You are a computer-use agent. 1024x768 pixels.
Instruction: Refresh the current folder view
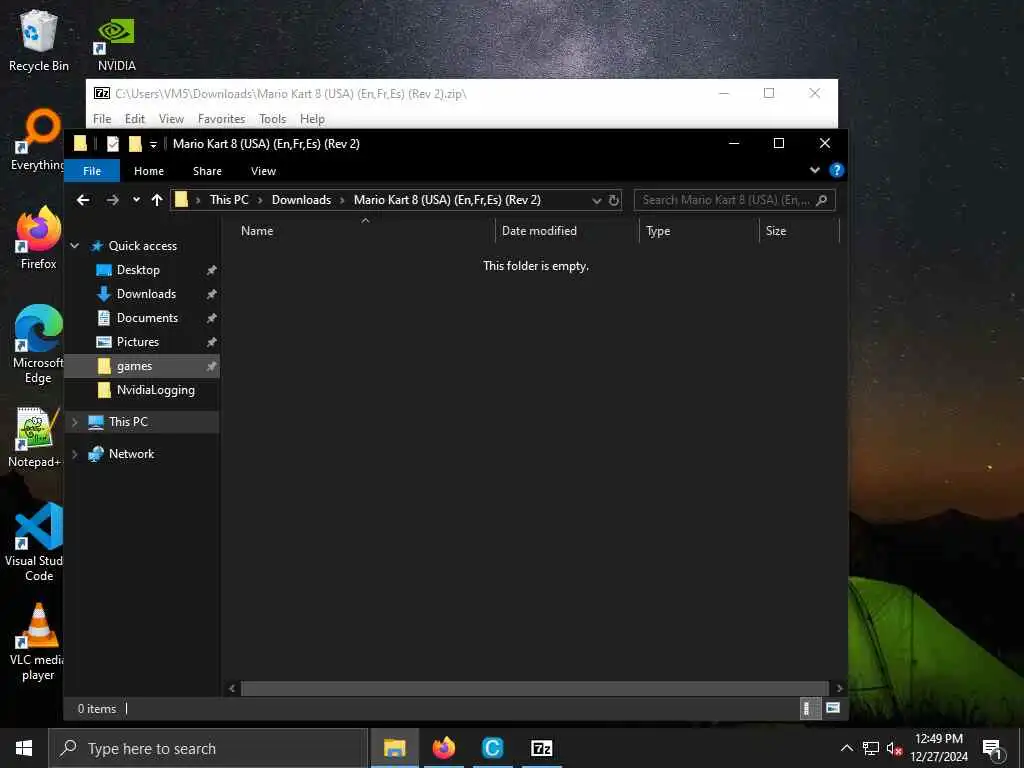coord(614,200)
